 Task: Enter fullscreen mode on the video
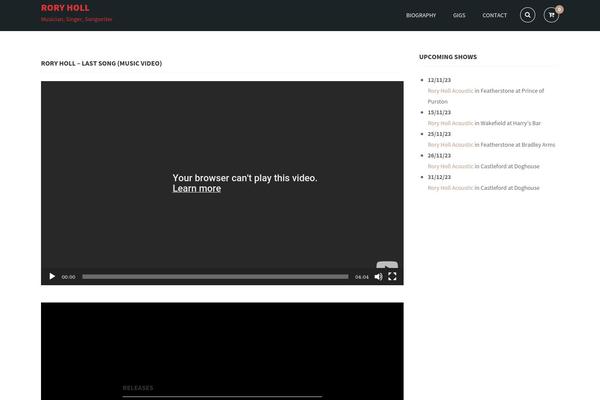[x=392, y=276]
